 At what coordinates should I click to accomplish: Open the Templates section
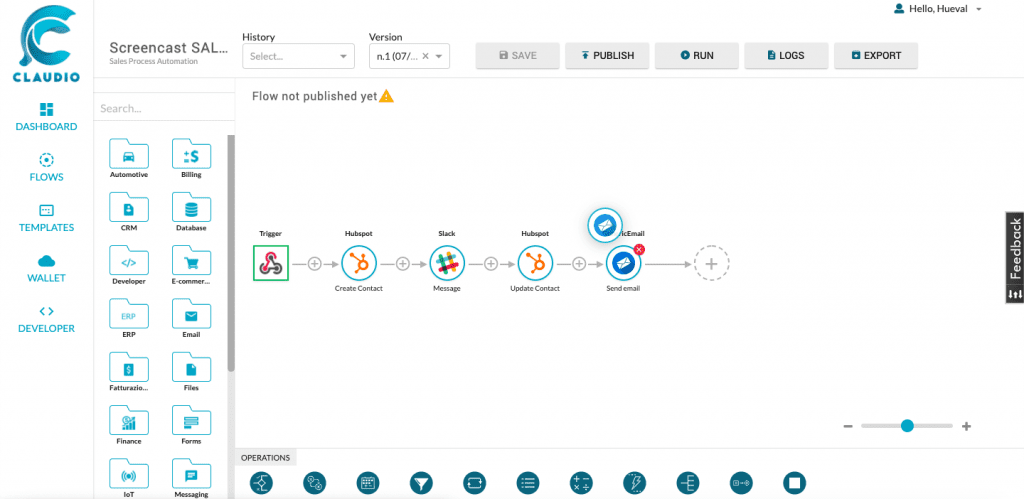tap(46, 219)
